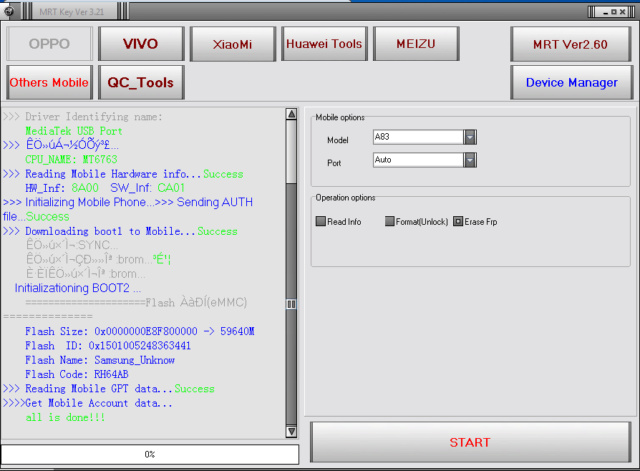The width and height of the screenshot is (640, 471).
Task: Tick the Format(Unlock) checkbox
Action: [x=390, y=221]
